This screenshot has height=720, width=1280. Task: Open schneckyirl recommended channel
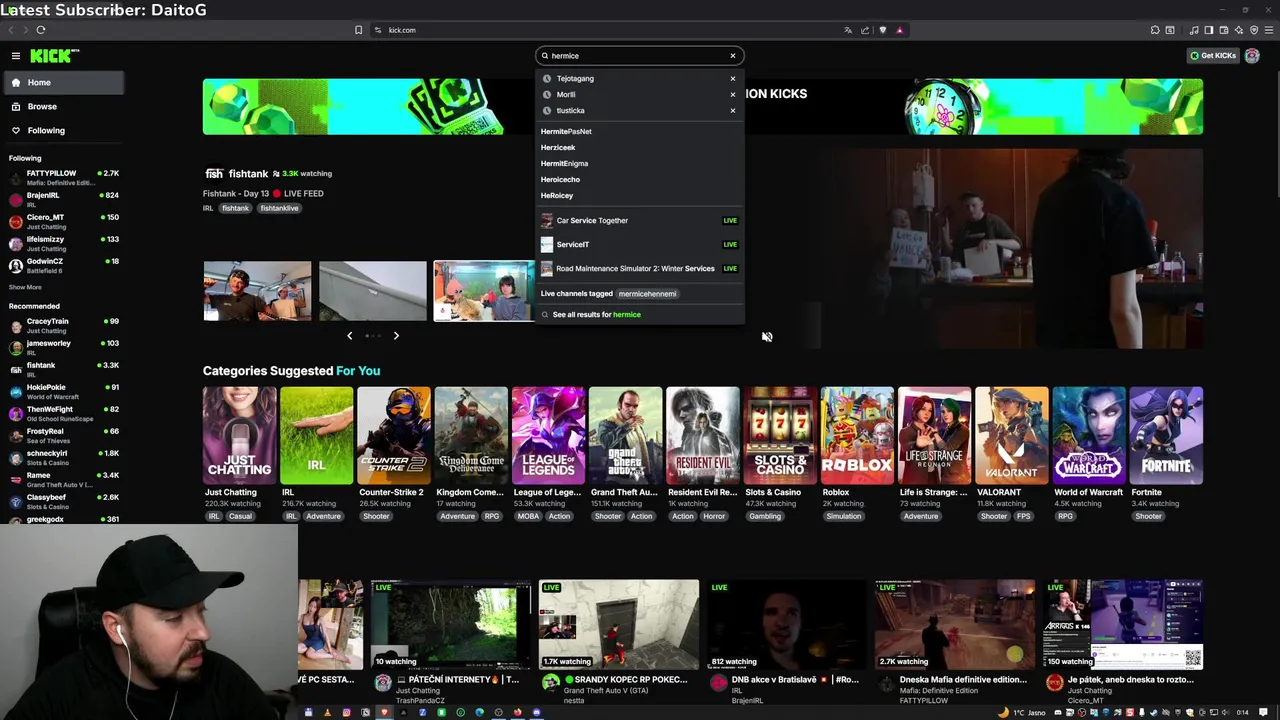point(63,458)
